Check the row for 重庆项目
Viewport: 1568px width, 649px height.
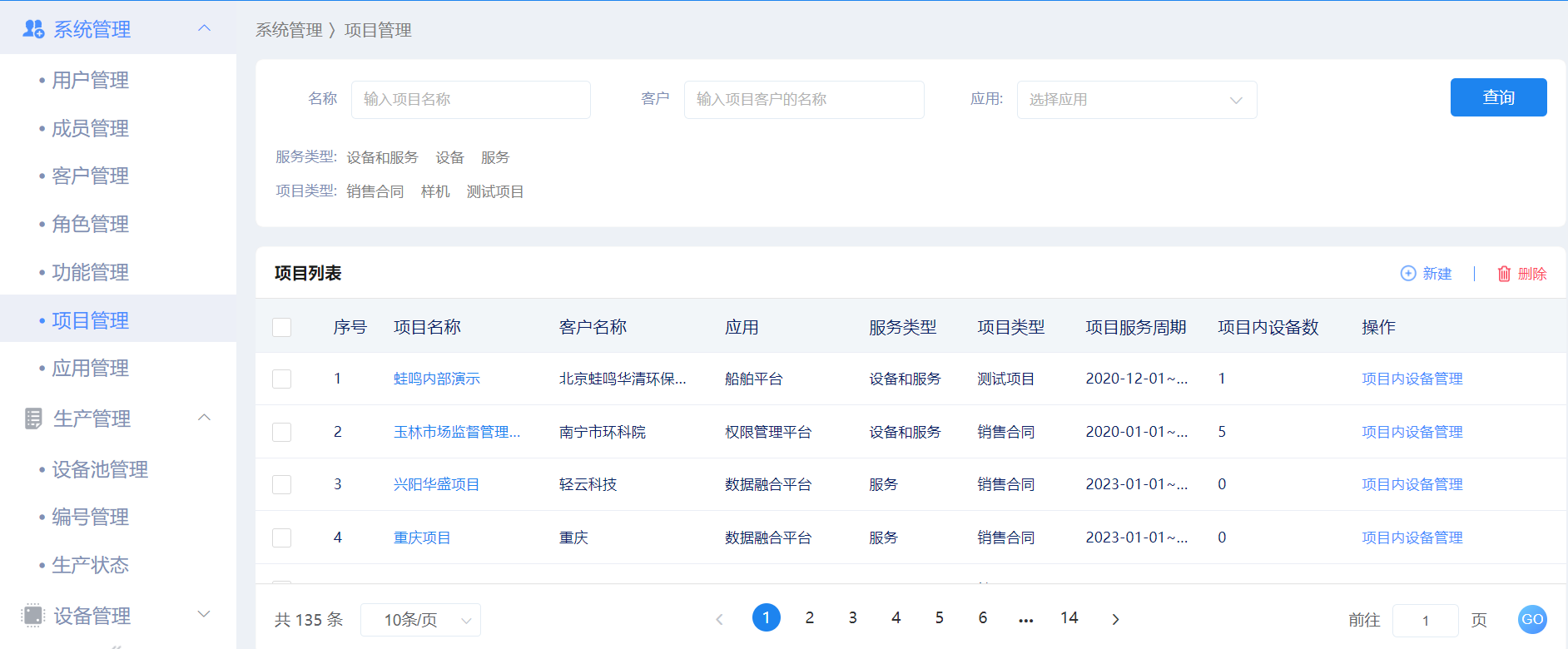coord(282,538)
